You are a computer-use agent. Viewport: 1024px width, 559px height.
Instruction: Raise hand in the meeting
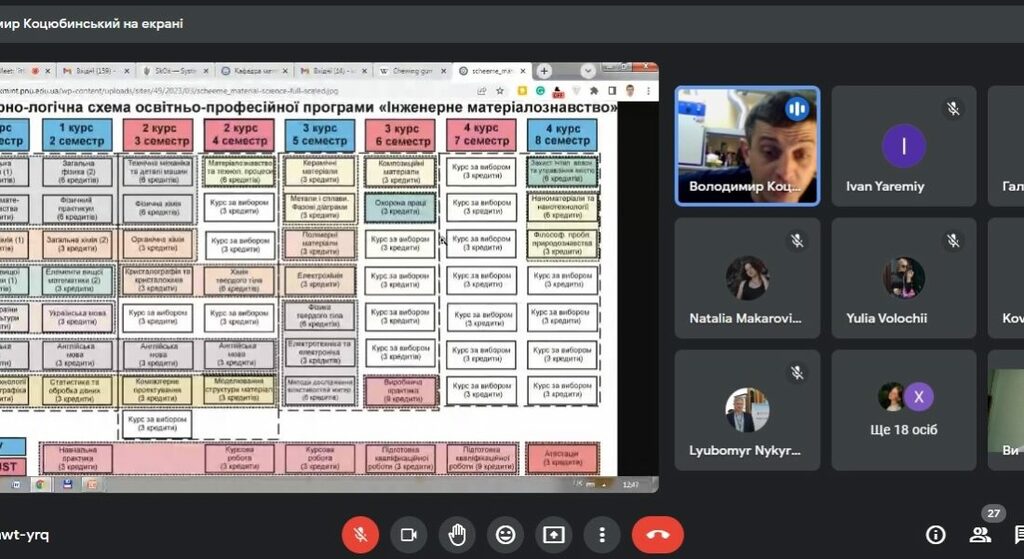click(x=457, y=535)
